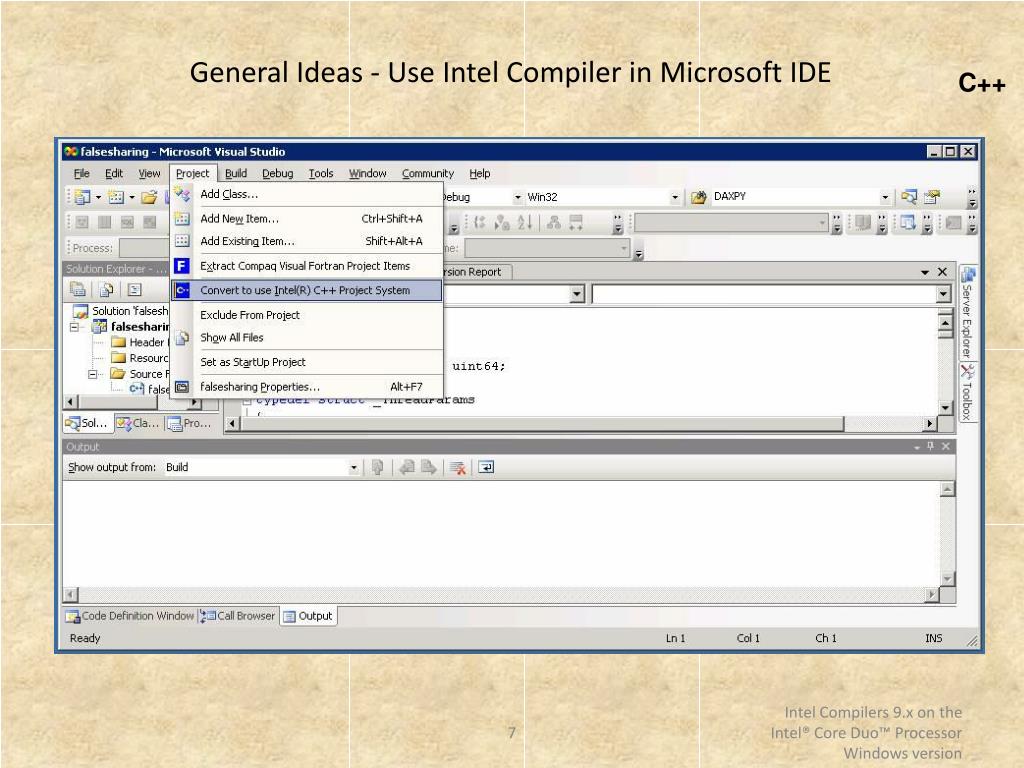Click the Add Class menu icon

pyautogui.click(x=182, y=194)
